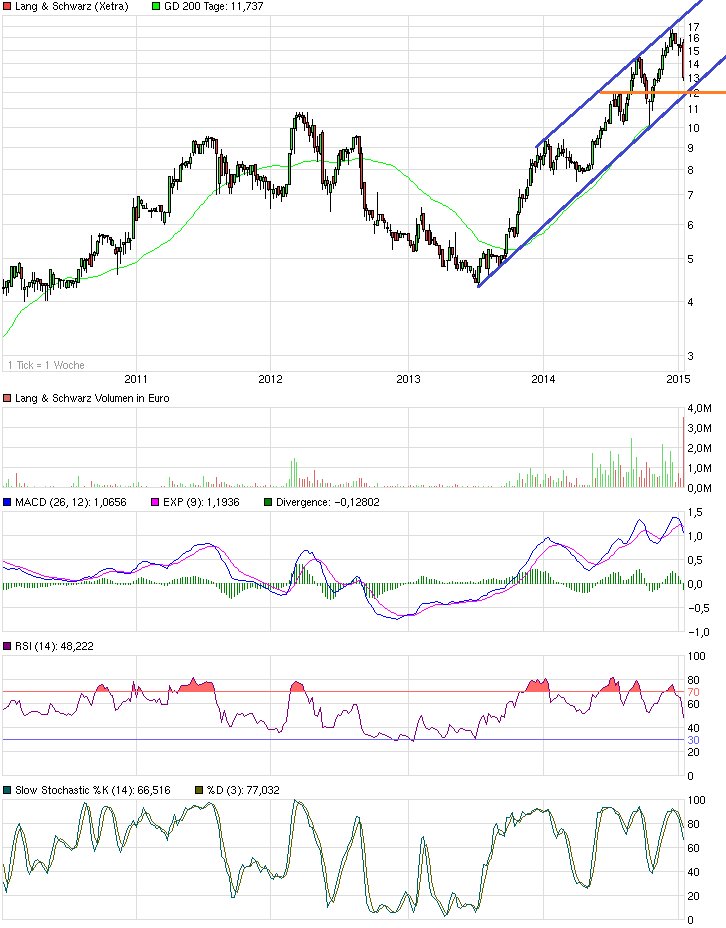Click the 'RSI (14): 48,222' label
The image size is (726, 928).
coord(54,646)
